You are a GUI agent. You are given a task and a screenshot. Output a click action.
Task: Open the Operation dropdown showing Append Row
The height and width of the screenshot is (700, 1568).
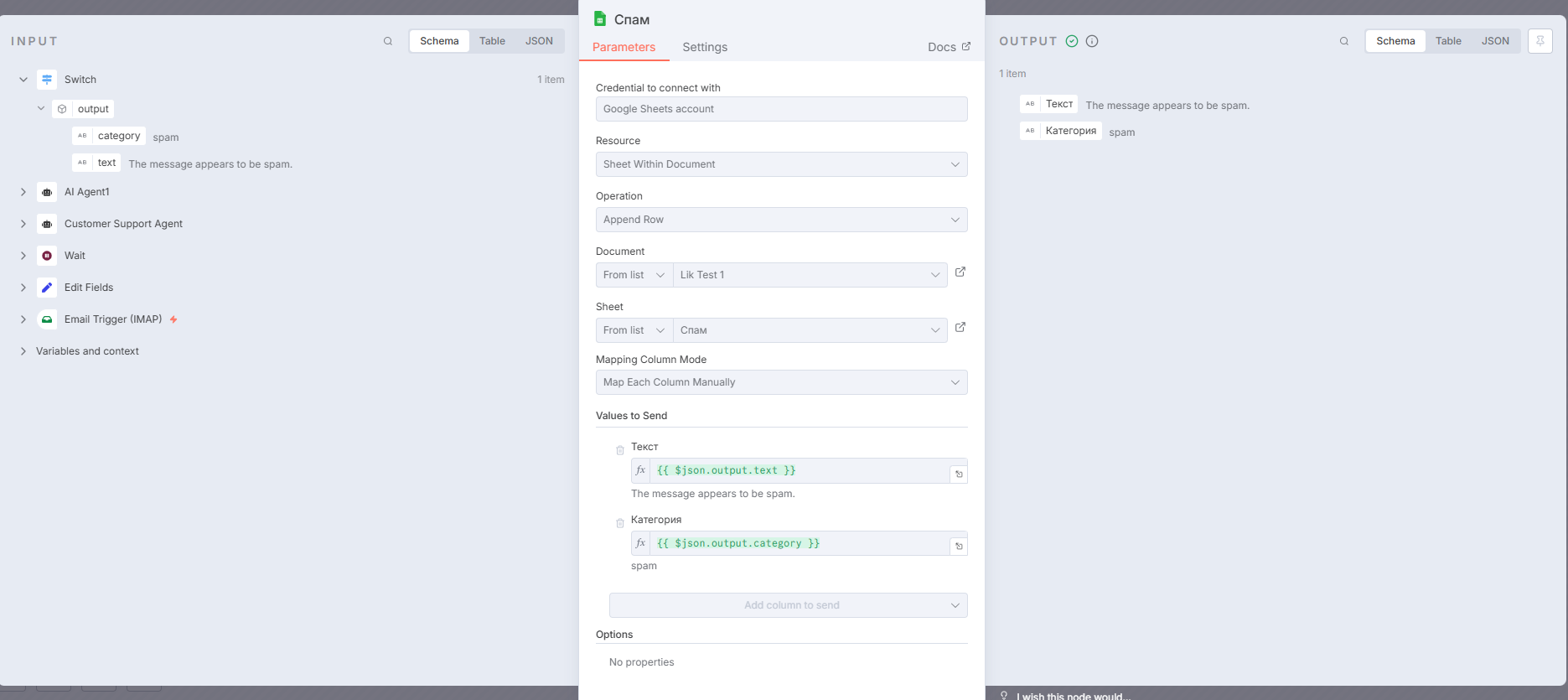(x=781, y=220)
